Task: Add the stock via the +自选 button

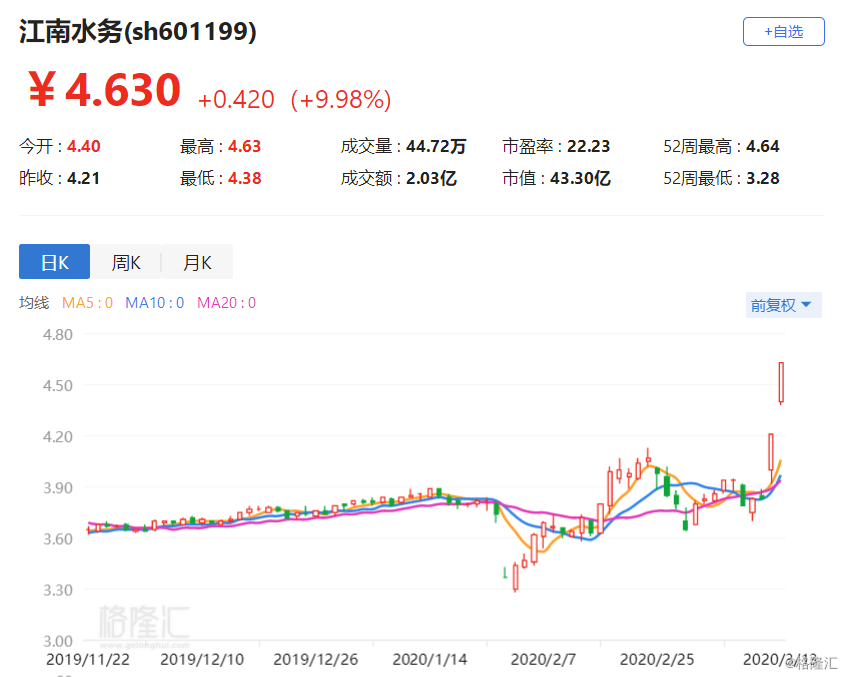Action: point(783,32)
